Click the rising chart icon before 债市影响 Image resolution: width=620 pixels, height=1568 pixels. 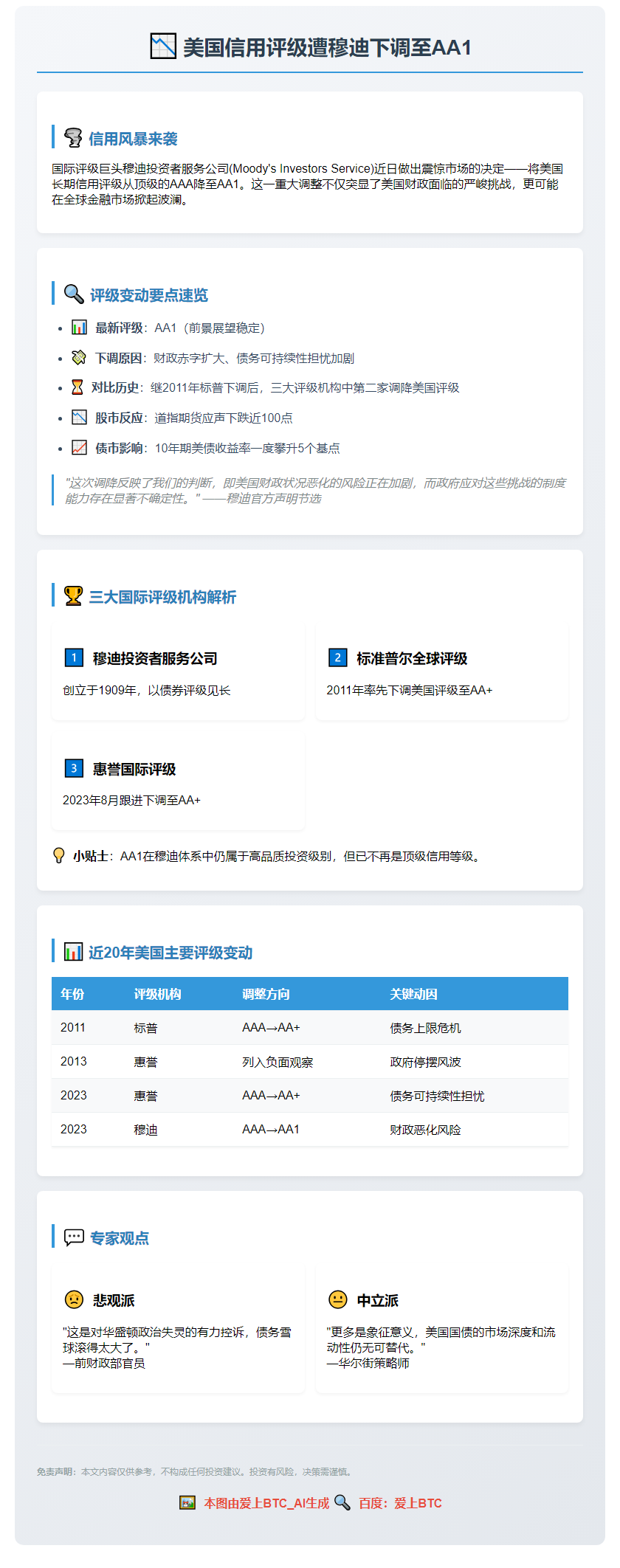pos(79,447)
